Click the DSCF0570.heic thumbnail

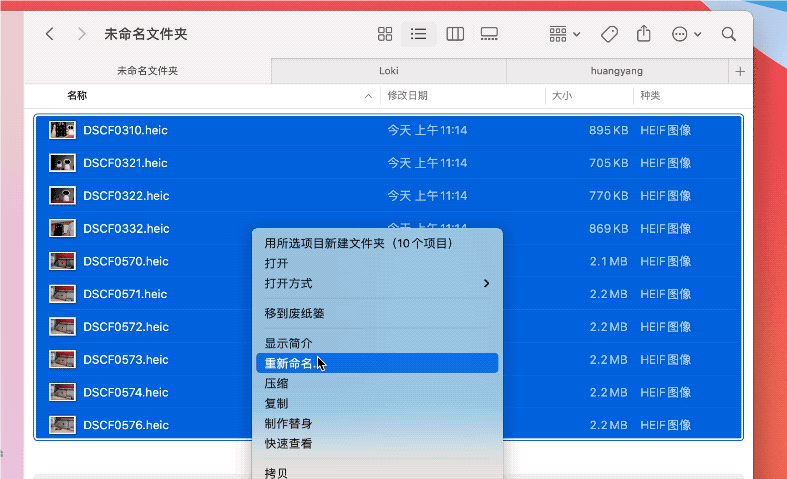point(62,261)
